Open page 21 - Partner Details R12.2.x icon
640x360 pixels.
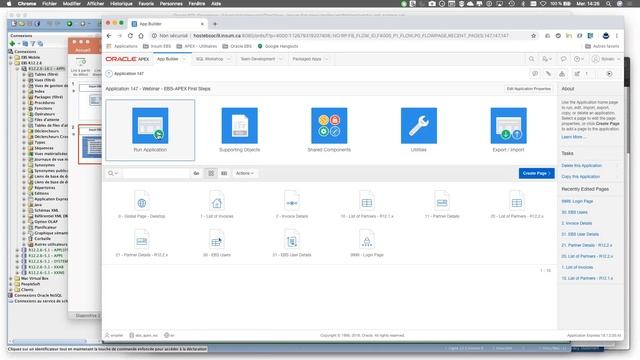tap(142, 241)
